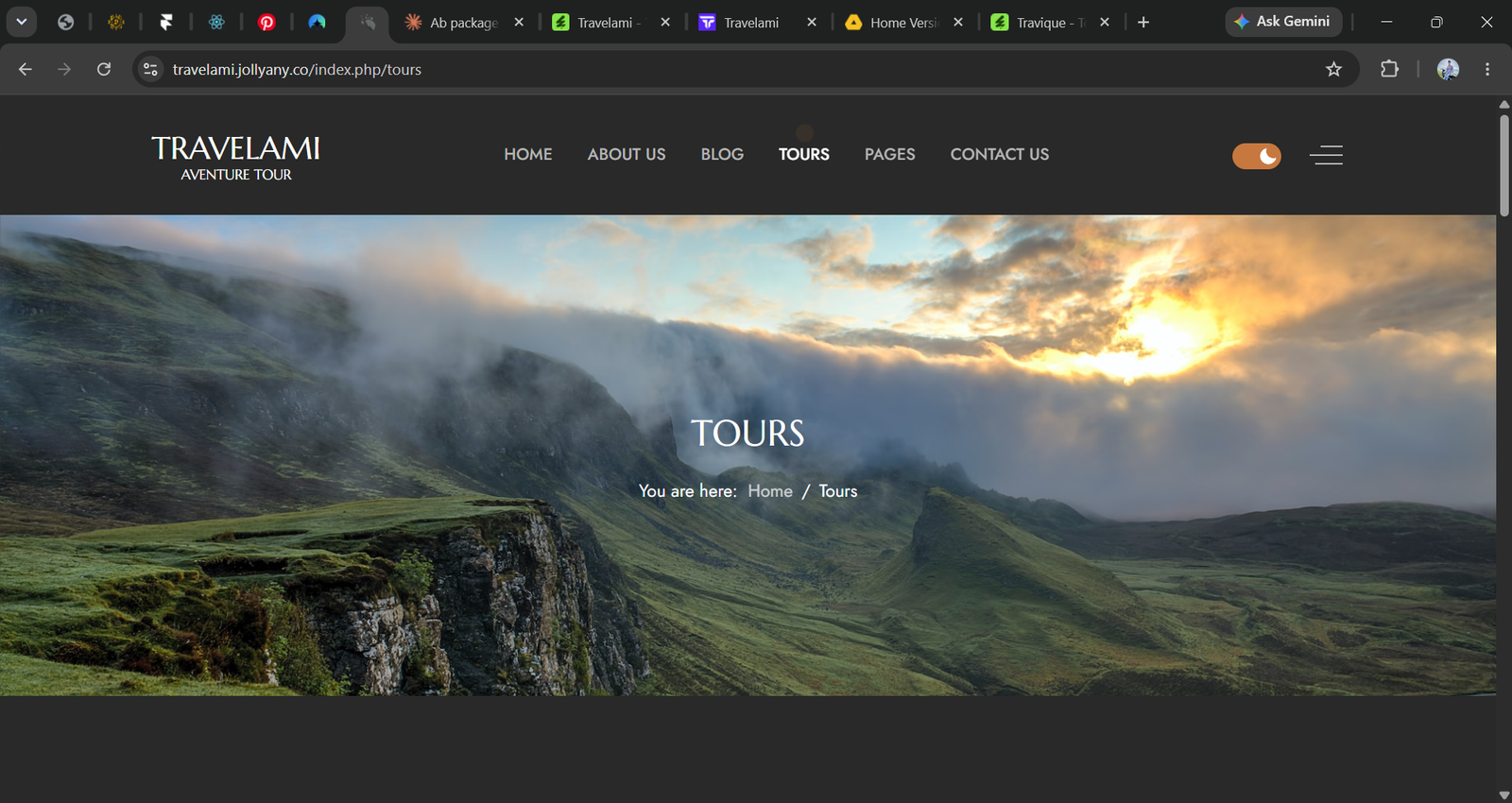Open a new browser tab
The height and width of the screenshot is (803, 1512).
pos(1143,22)
